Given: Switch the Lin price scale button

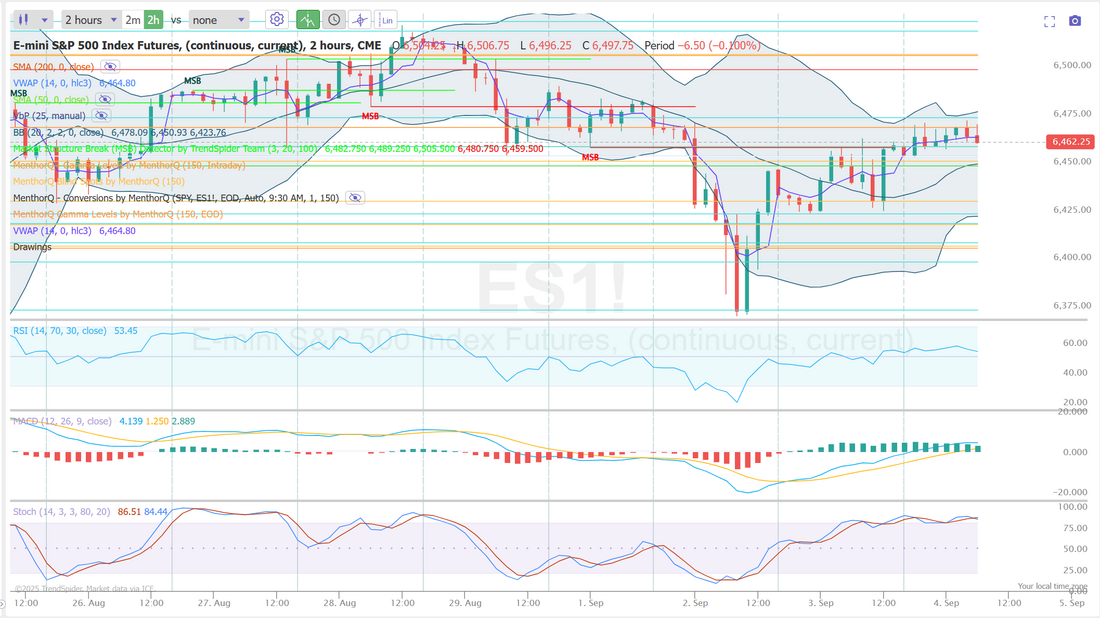Looking at the screenshot, I should click(x=385, y=20).
